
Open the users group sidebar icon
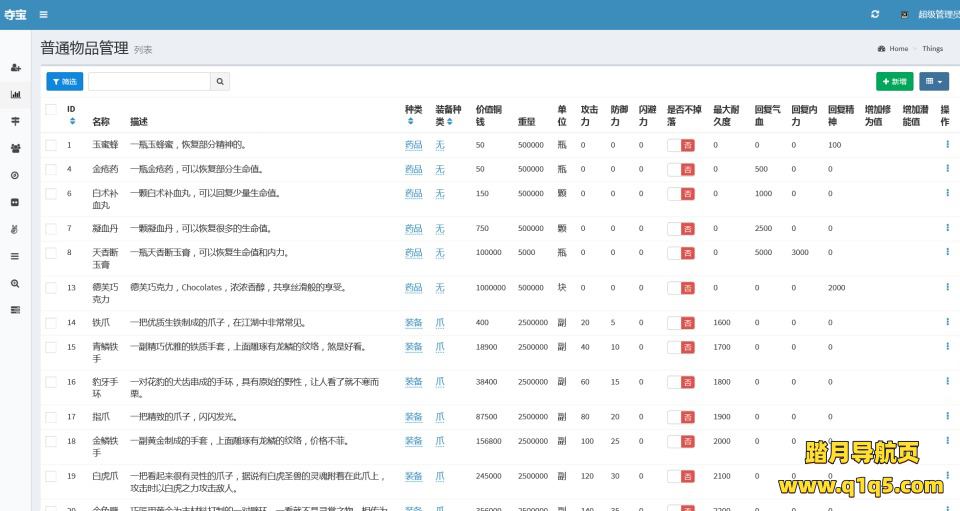click(15, 148)
